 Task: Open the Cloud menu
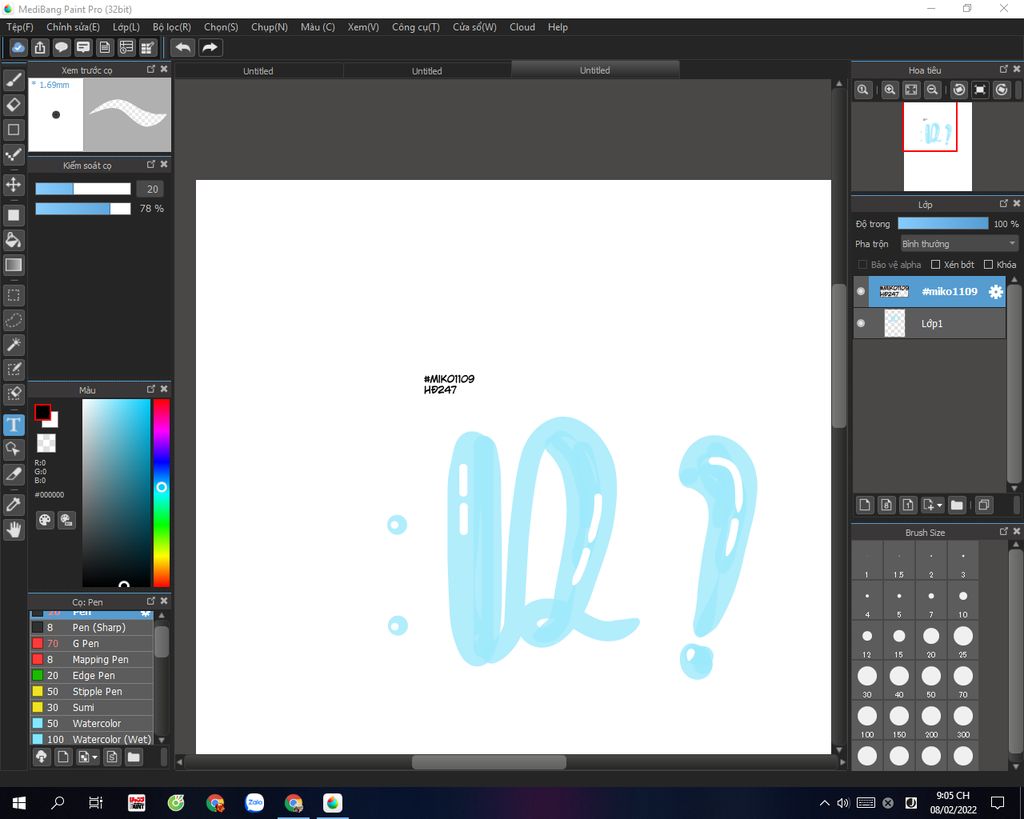pyautogui.click(x=522, y=27)
